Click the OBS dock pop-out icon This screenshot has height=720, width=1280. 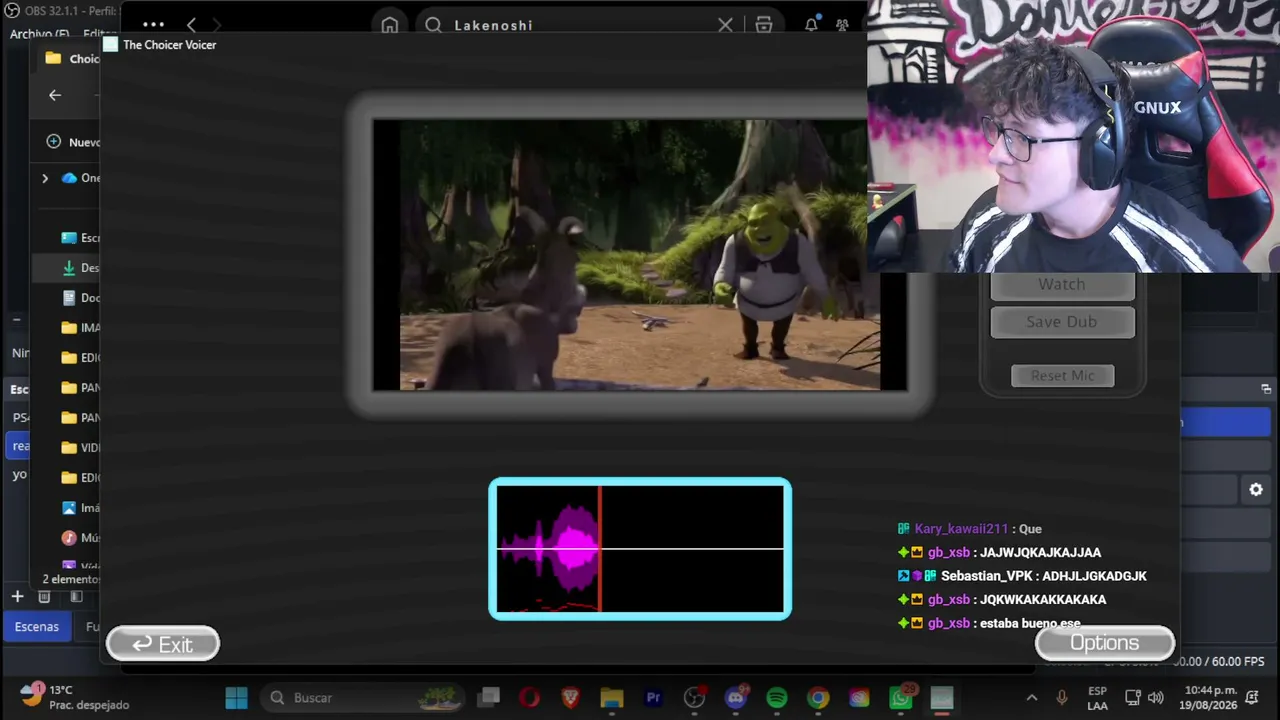pyautogui.click(x=1266, y=389)
